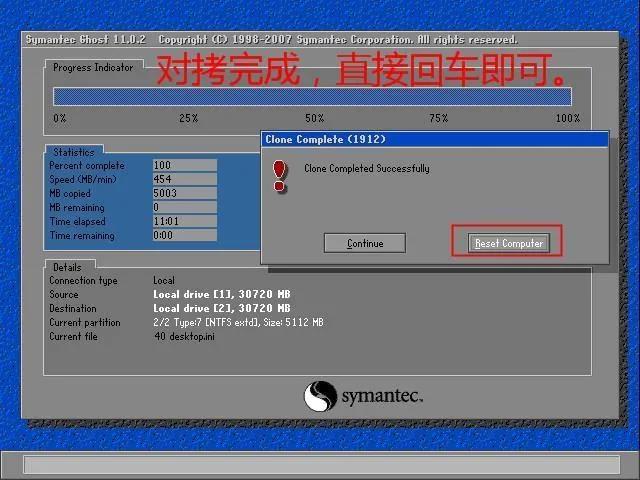The image size is (640, 480).
Task: Select the Time elapsed field showing 11:01
Action: pyautogui.click(x=185, y=221)
